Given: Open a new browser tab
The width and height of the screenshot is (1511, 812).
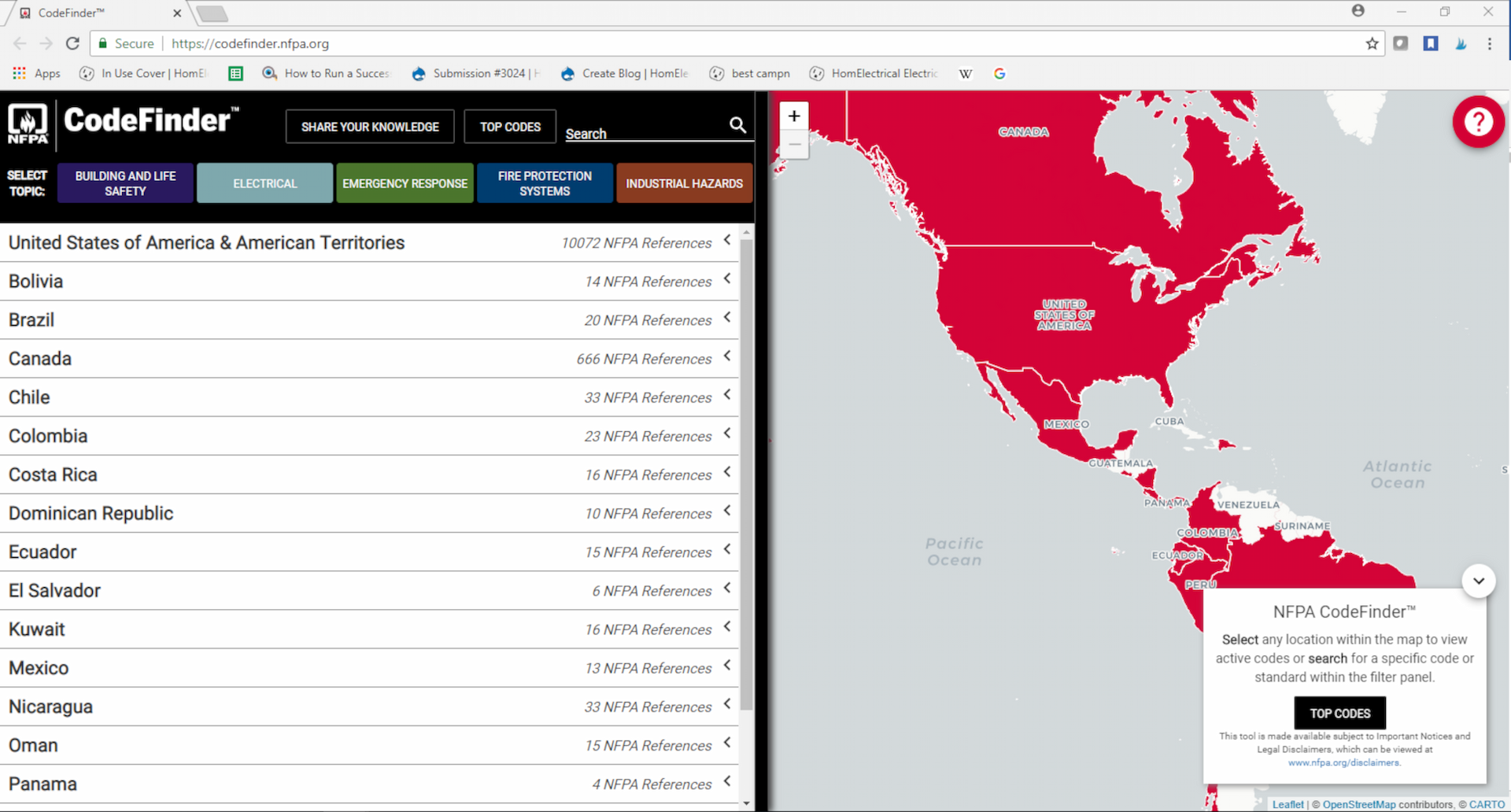Looking at the screenshot, I should (212, 13).
